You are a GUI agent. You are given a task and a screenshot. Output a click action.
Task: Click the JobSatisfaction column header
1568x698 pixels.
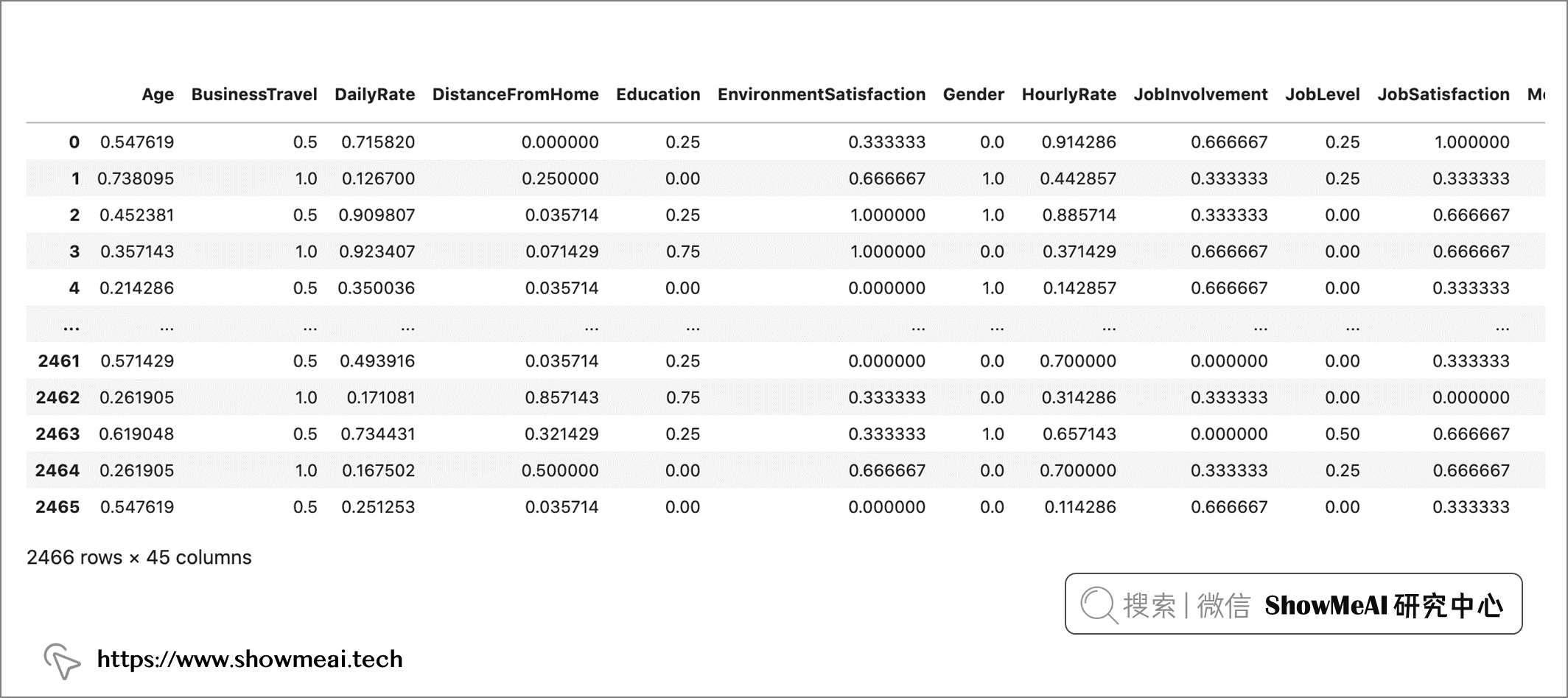click(1443, 94)
